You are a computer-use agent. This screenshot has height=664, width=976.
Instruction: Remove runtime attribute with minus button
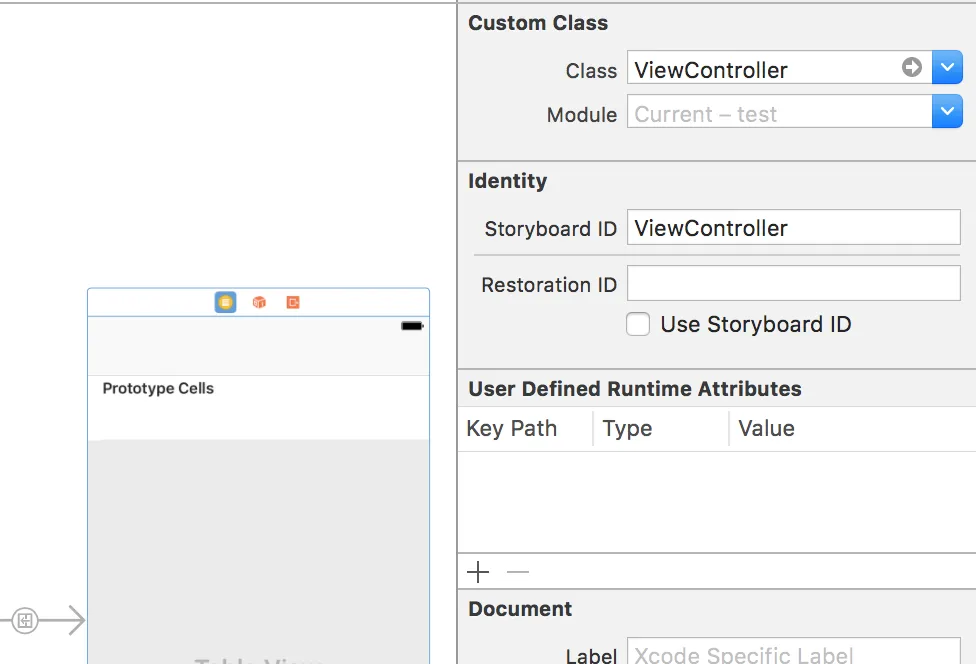517,572
